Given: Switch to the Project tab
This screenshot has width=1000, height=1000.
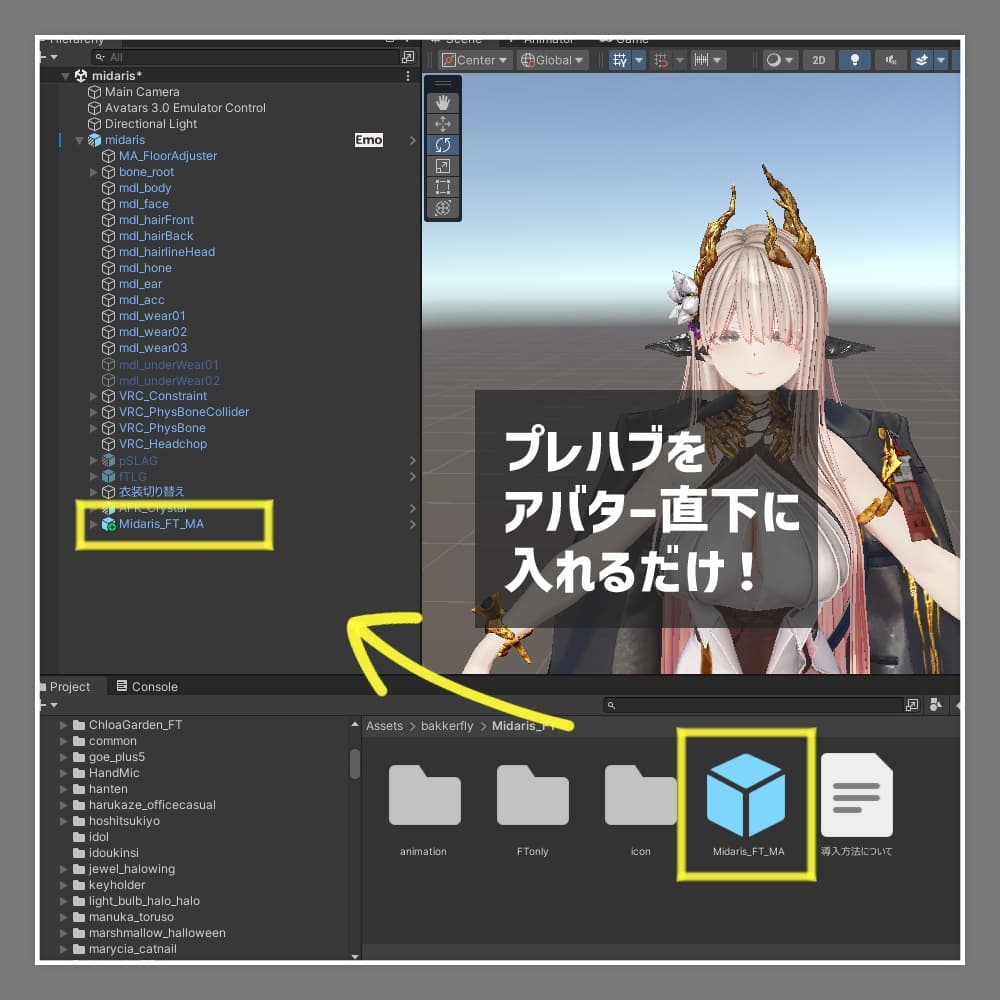Looking at the screenshot, I should click(x=69, y=687).
